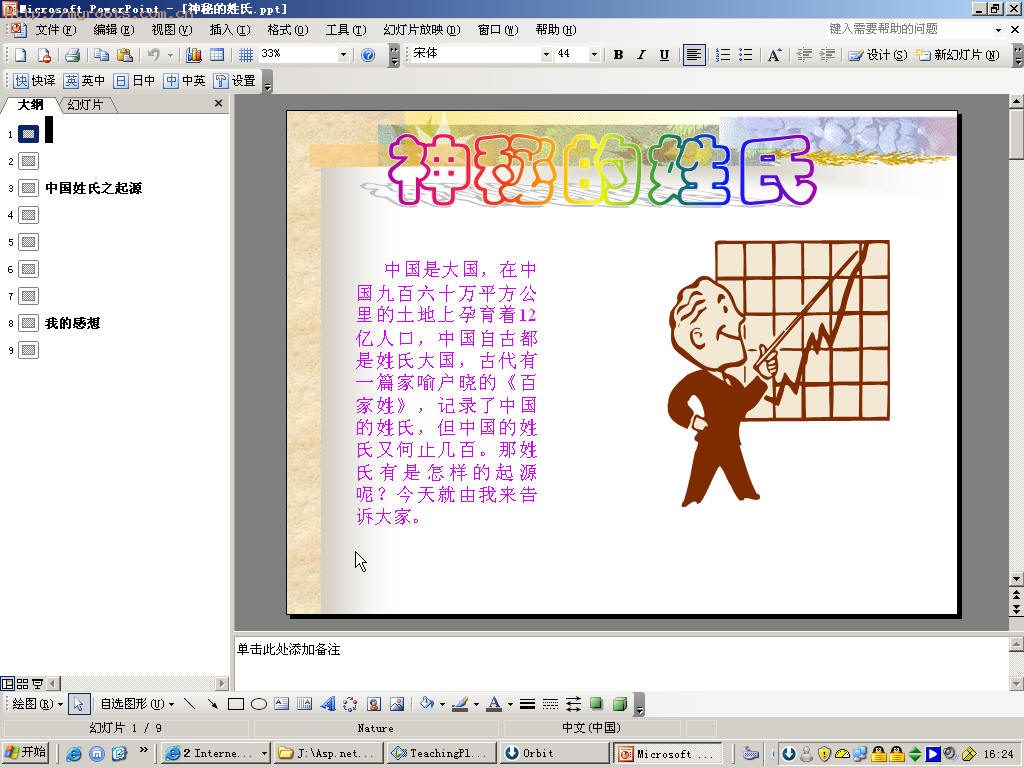The image size is (1024, 768).
Task: Create a new blank presentation
Action: 21,55
